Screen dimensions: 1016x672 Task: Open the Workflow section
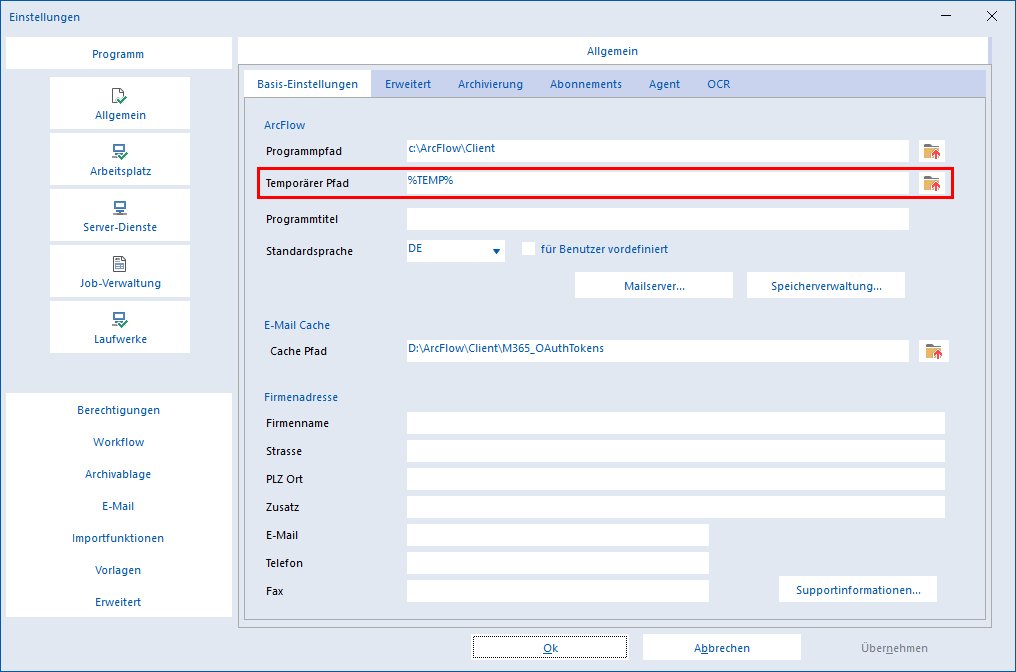[119, 442]
